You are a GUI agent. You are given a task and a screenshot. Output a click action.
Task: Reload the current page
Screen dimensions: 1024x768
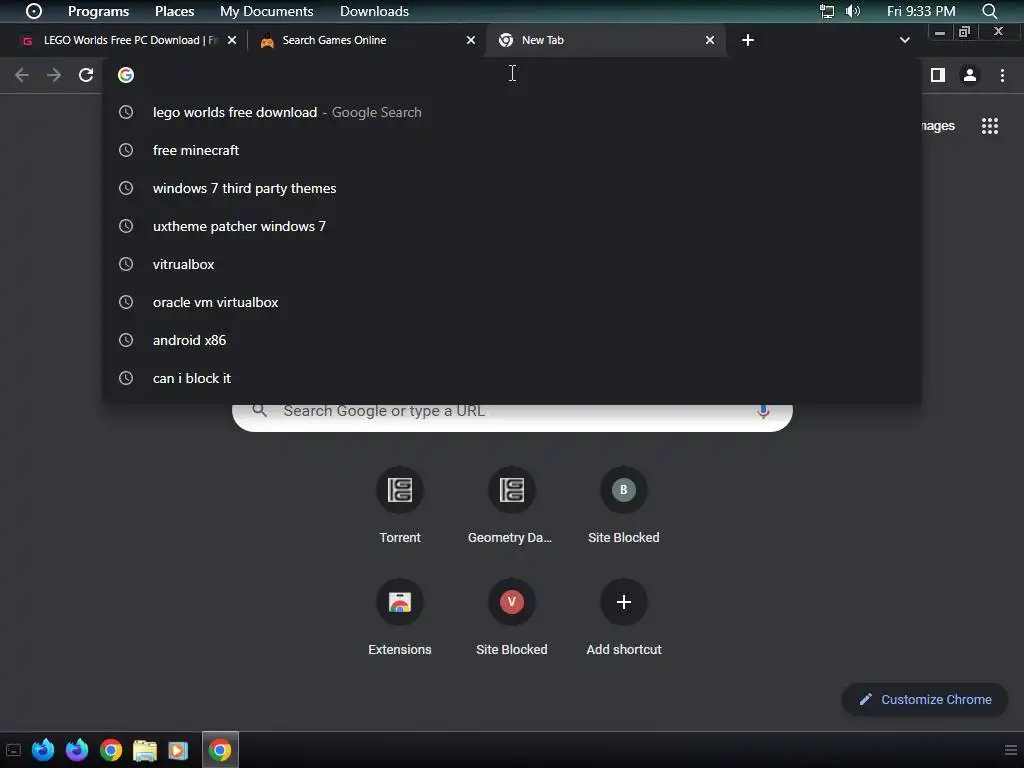86,75
